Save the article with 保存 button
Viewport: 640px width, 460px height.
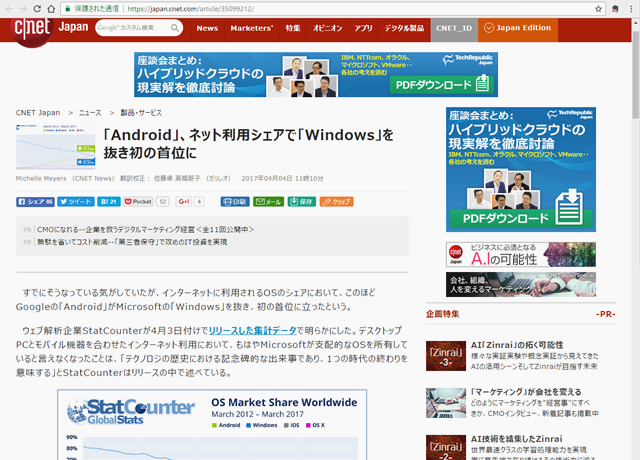tap(302, 201)
